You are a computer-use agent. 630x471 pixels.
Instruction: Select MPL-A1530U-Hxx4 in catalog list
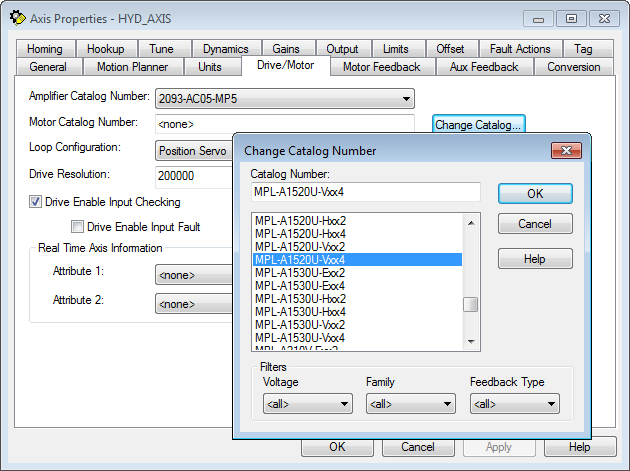(x=300, y=311)
